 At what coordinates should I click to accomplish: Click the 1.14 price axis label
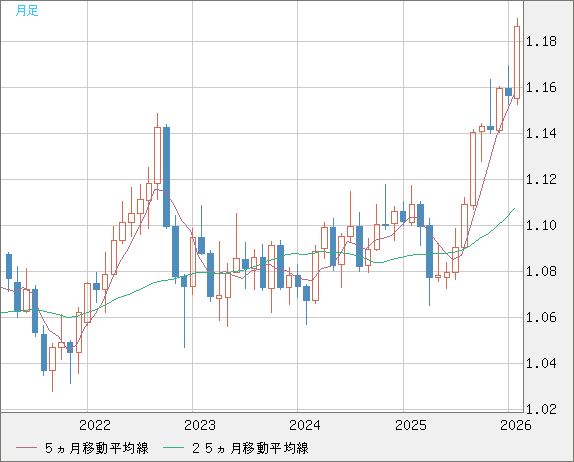pos(541,134)
